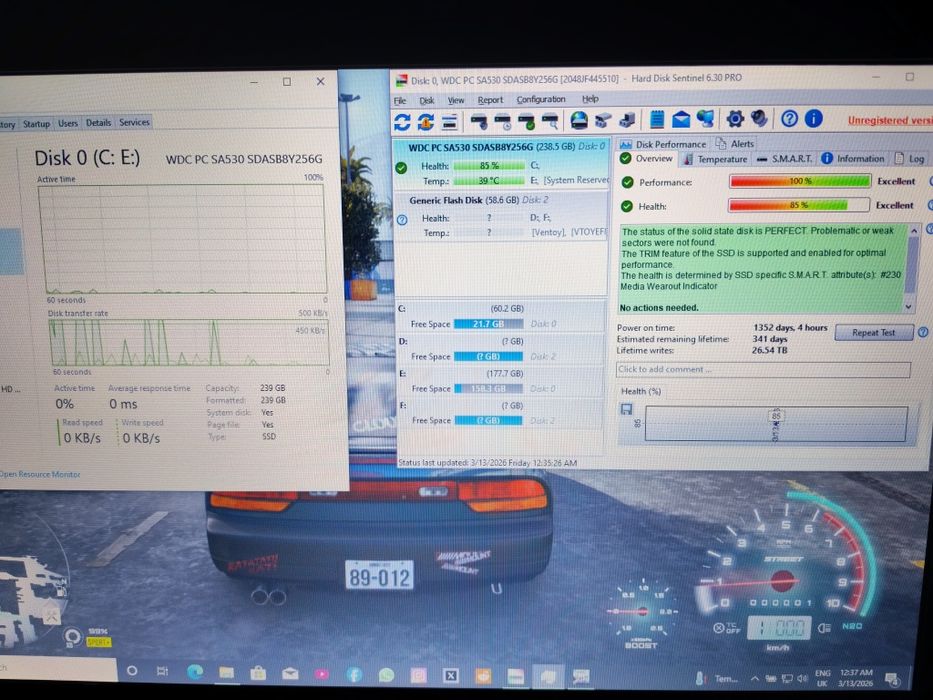Click the speaker sound toolbar icon
This screenshot has height=700, width=933.
click(759, 118)
